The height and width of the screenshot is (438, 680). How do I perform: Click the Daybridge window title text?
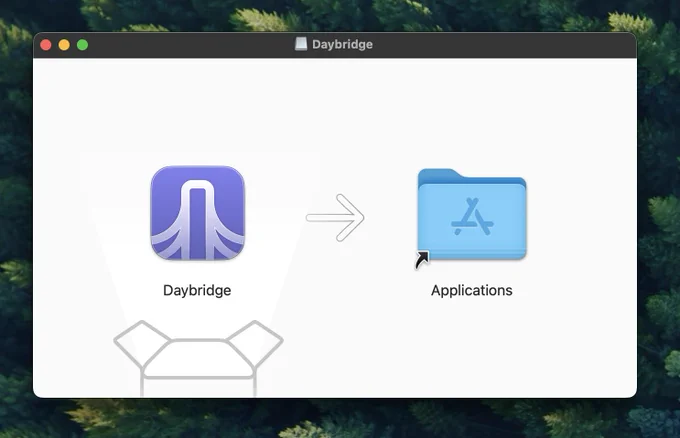click(x=342, y=44)
